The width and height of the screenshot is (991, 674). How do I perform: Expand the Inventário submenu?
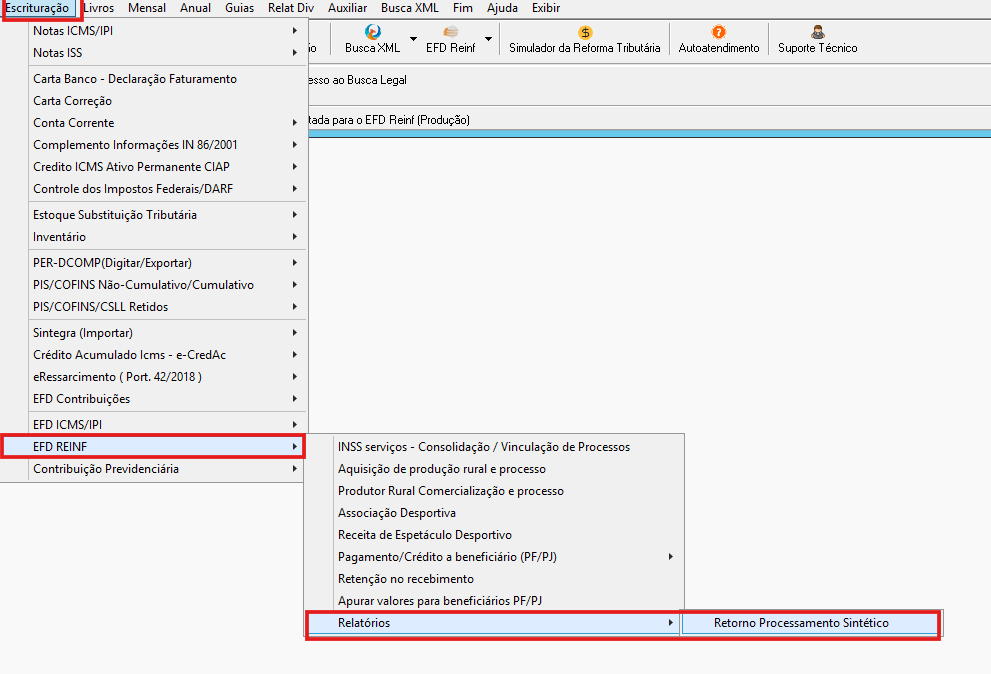click(x=166, y=237)
